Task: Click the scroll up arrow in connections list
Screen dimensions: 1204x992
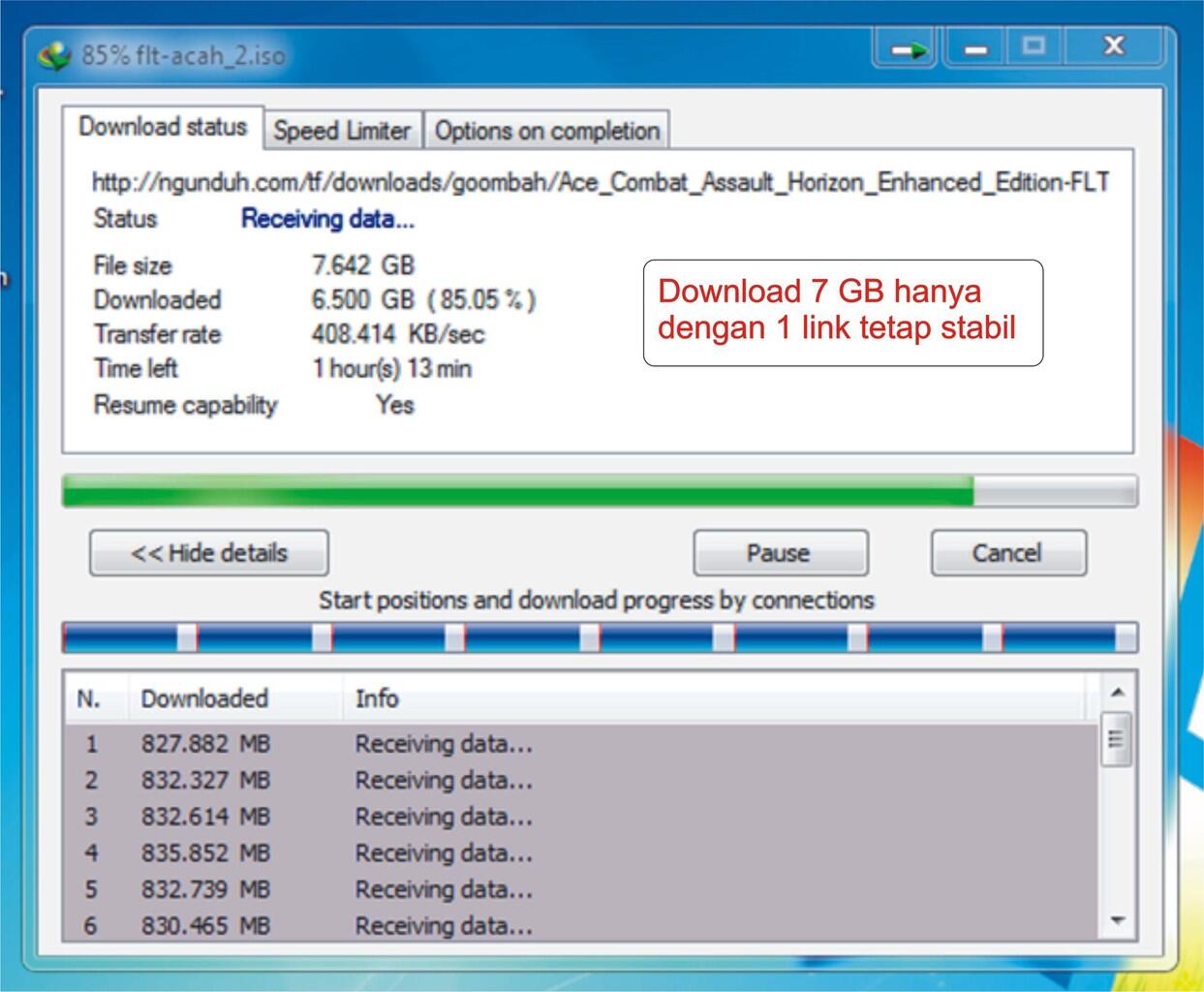Action: 1118,693
